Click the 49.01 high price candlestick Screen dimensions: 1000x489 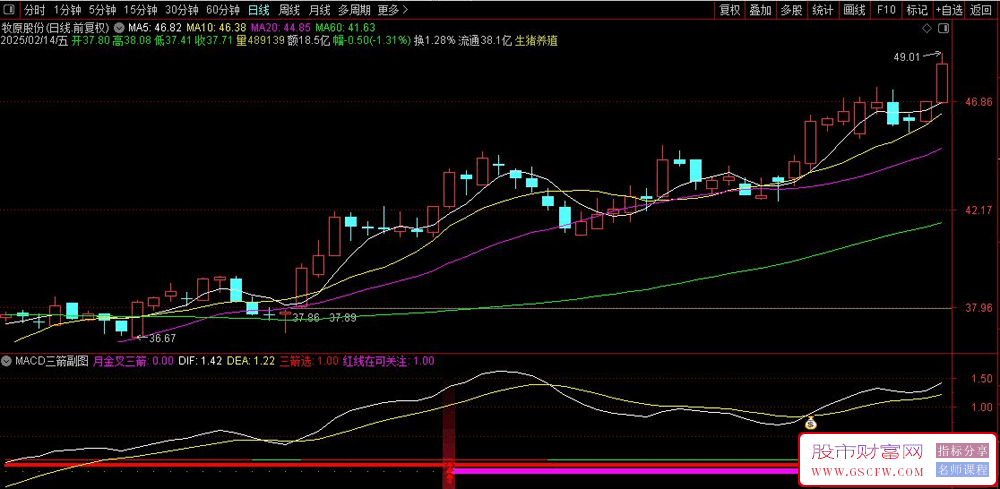coord(942,82)
